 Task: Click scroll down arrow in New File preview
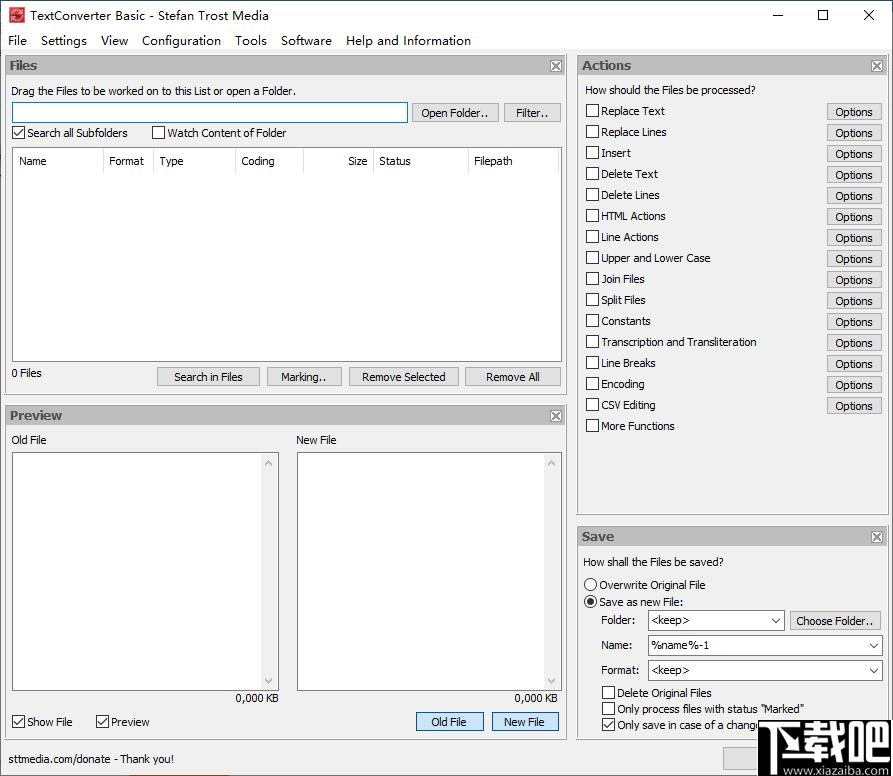pos(551,681)
